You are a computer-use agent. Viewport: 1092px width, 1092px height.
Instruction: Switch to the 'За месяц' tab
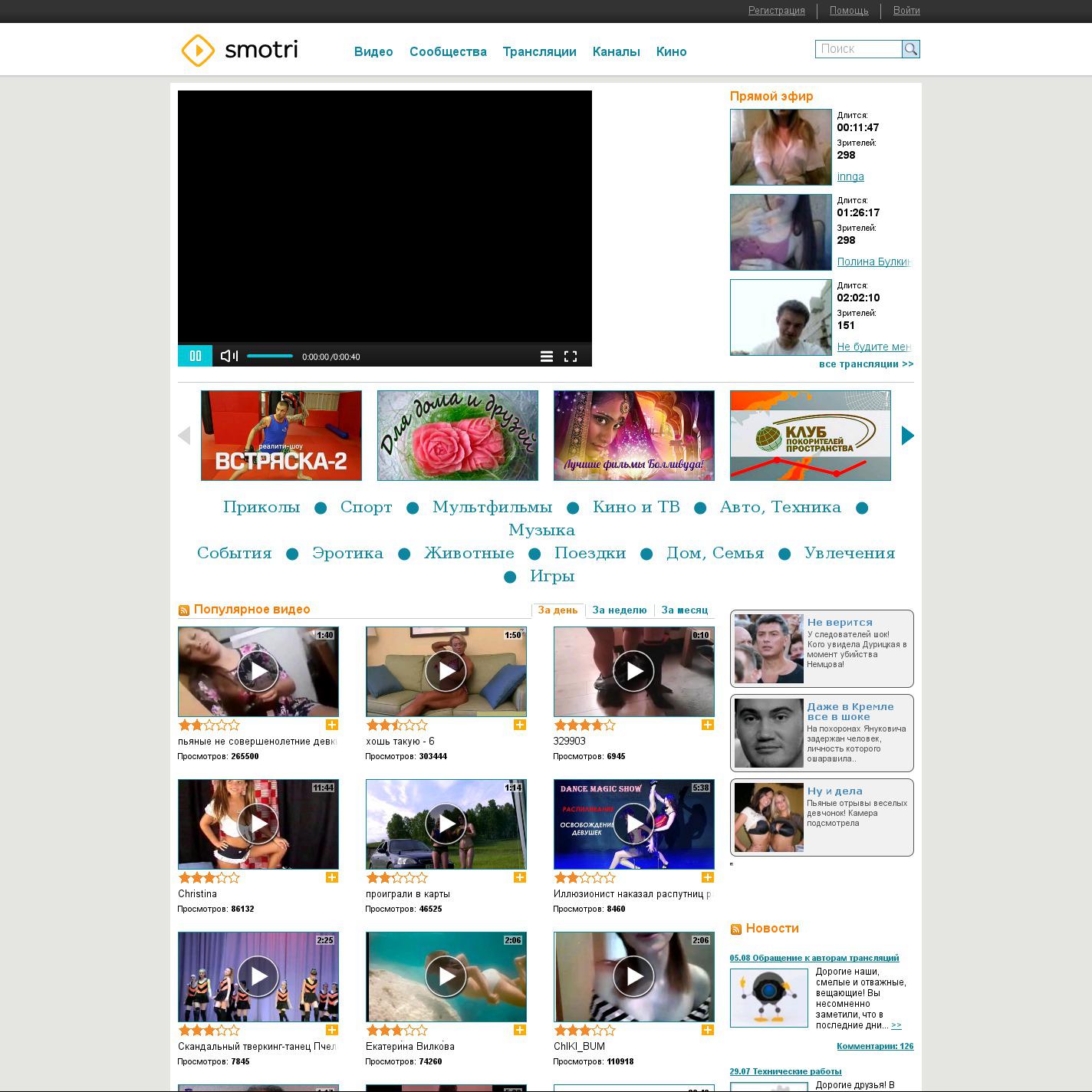coord(684,610)
